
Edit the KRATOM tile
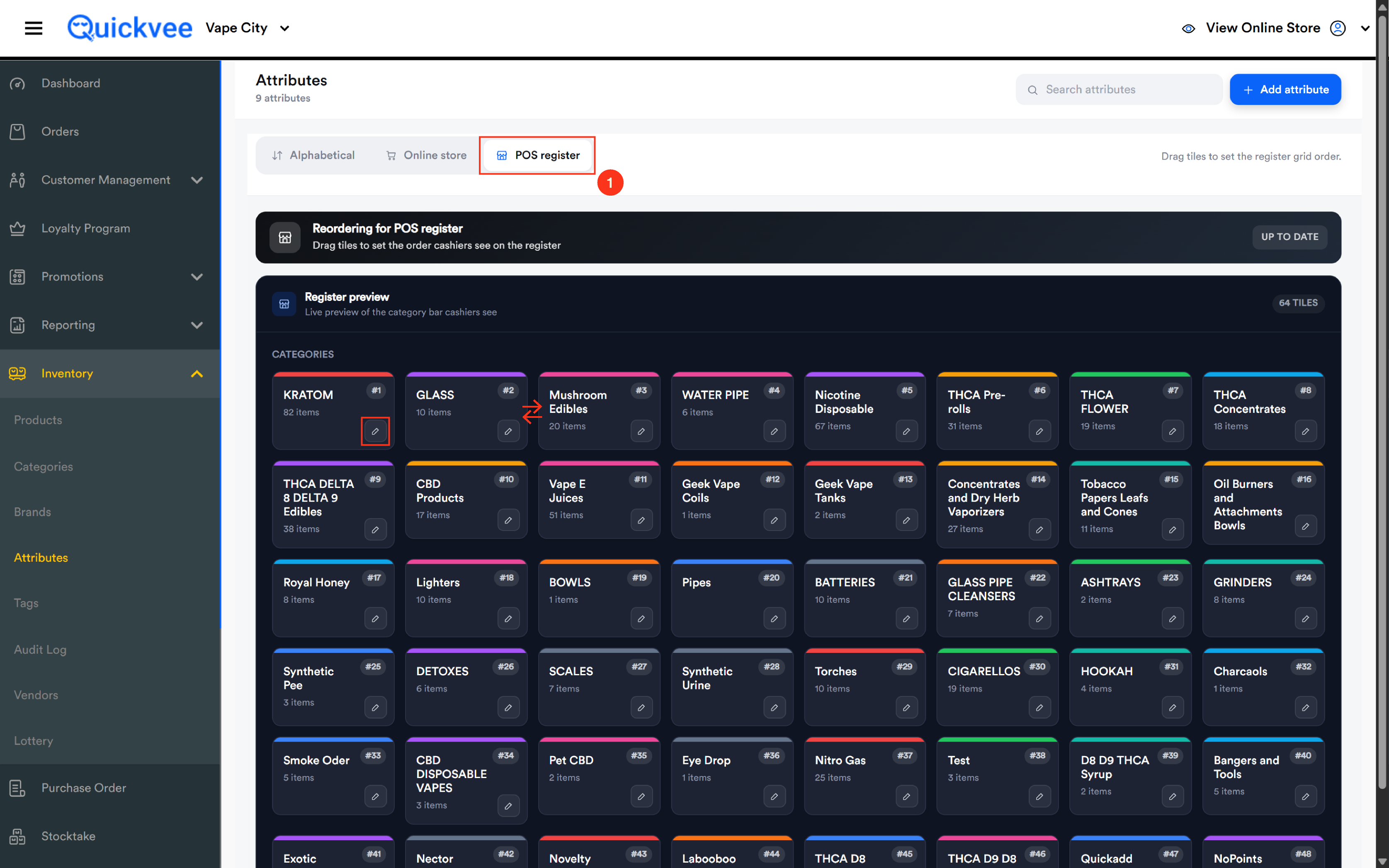(x=375, y=431)
